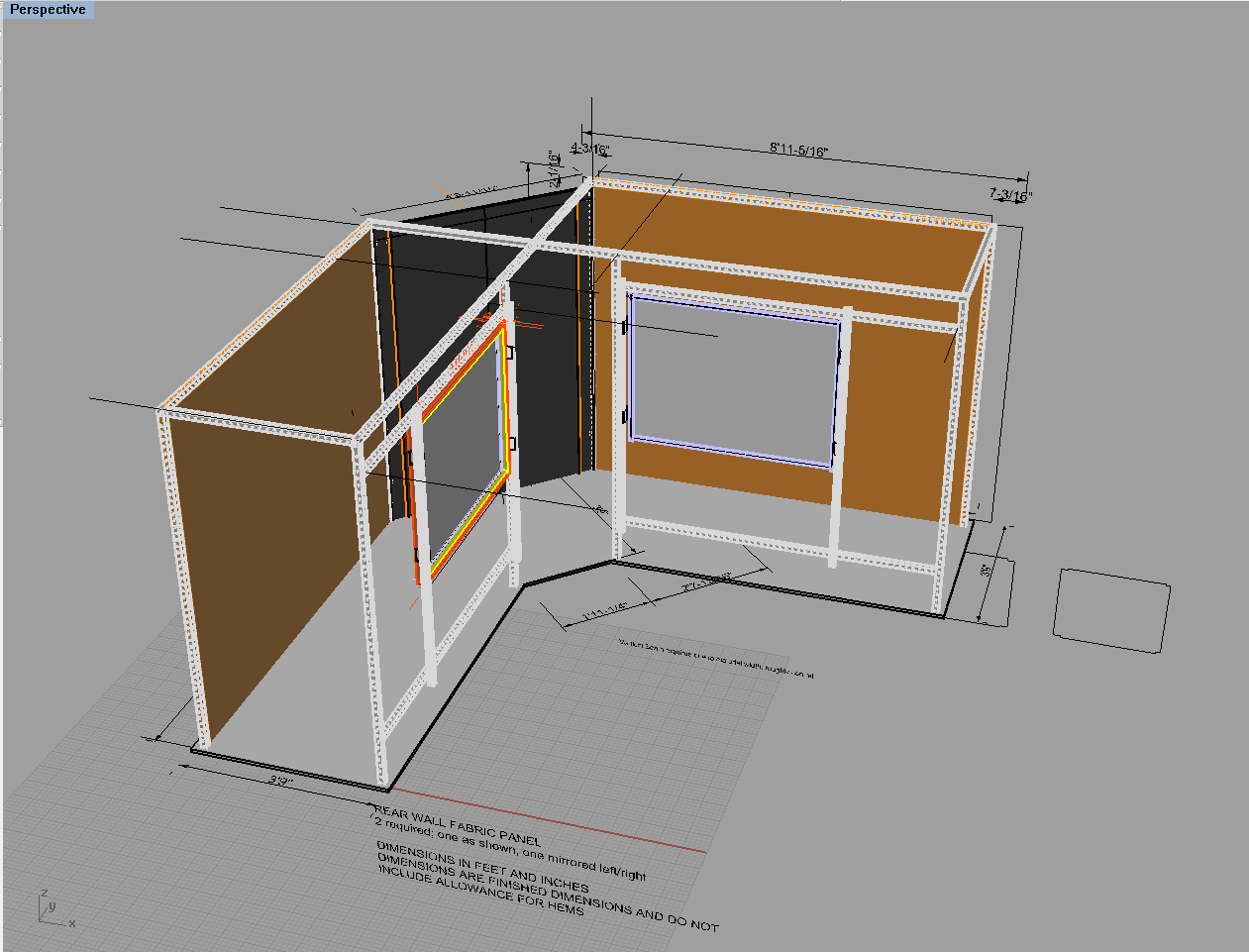
Task: Click the small note text below floor outline
Action: pyautogui.click(x=715, y=659)
